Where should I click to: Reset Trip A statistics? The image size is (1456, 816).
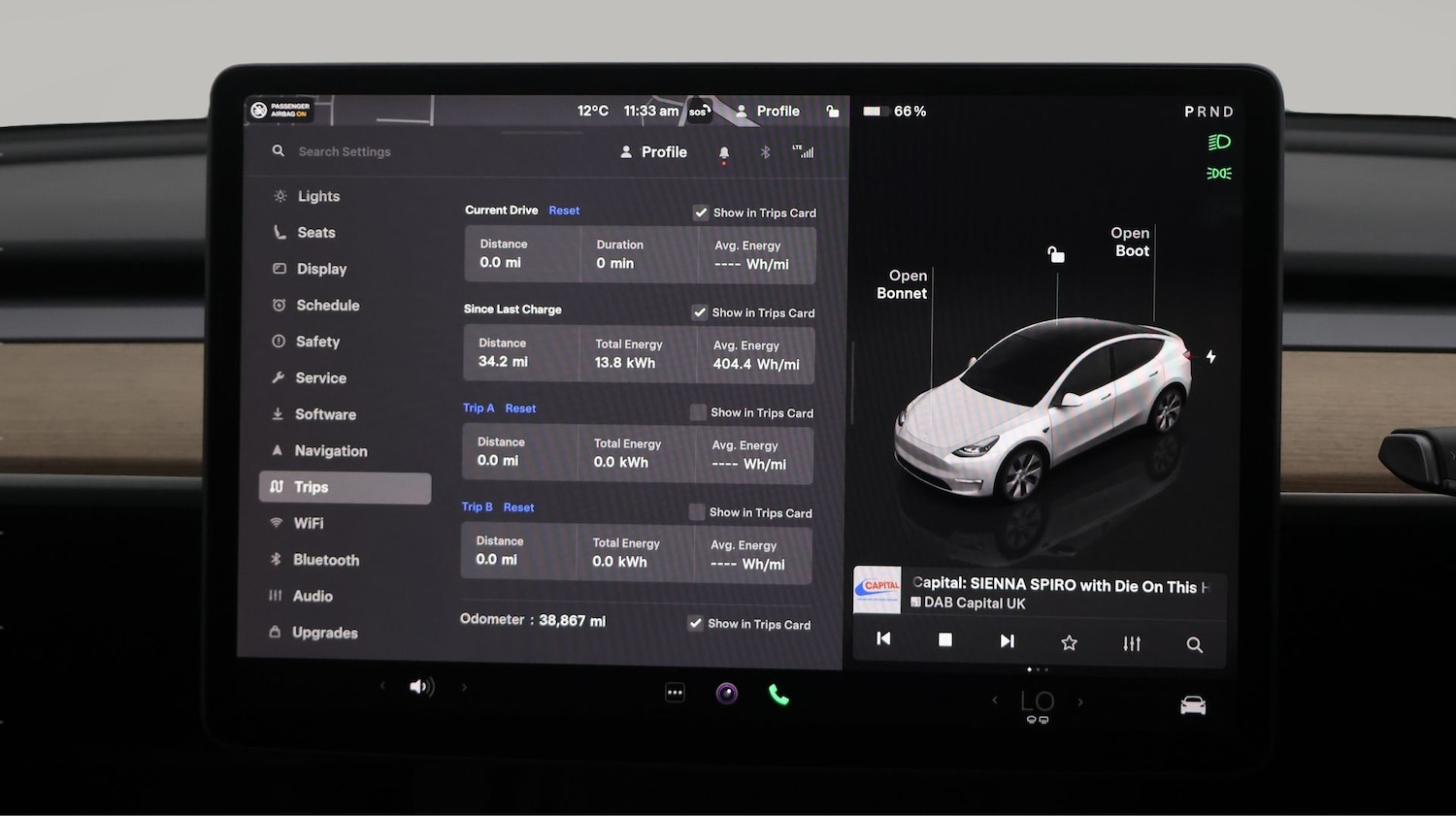click(x=521, y=408)
